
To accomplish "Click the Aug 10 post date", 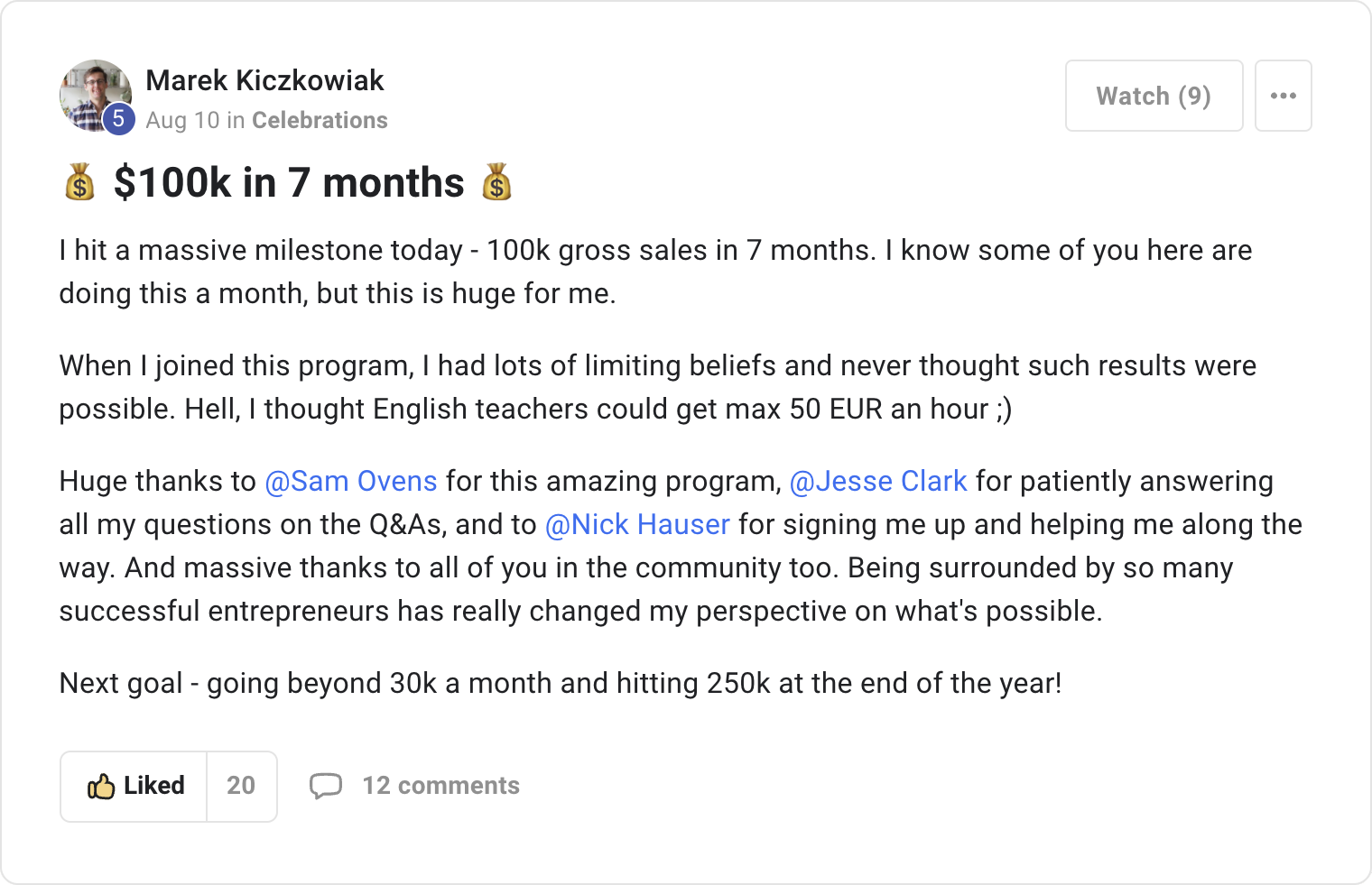I will point(182,120).
